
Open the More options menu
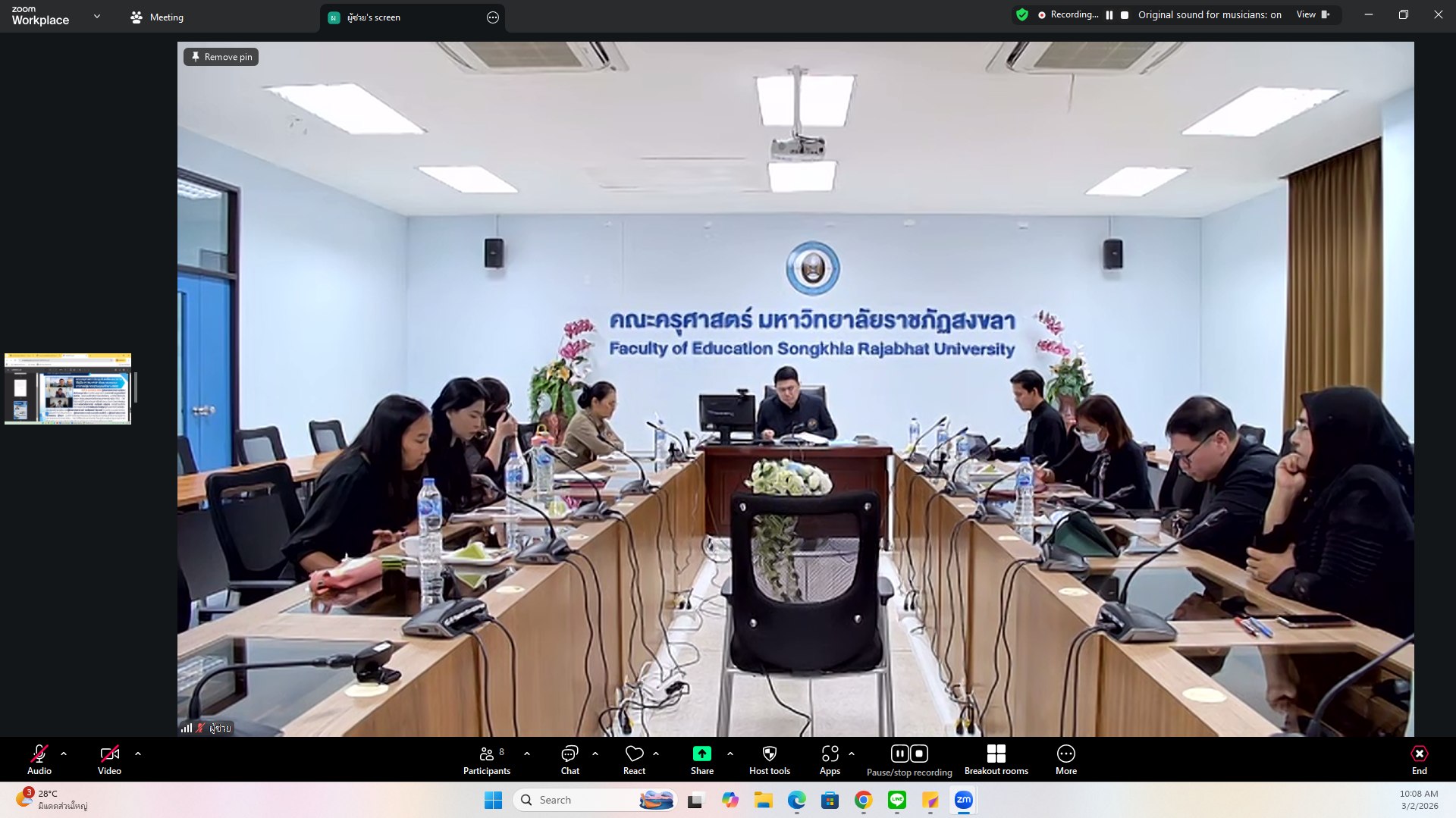tap(1065, 760)
